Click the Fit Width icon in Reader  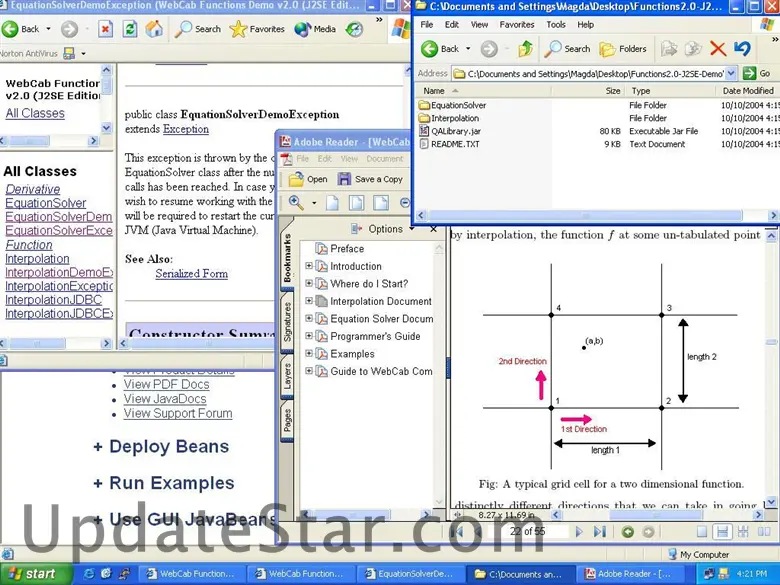point(381,203)
